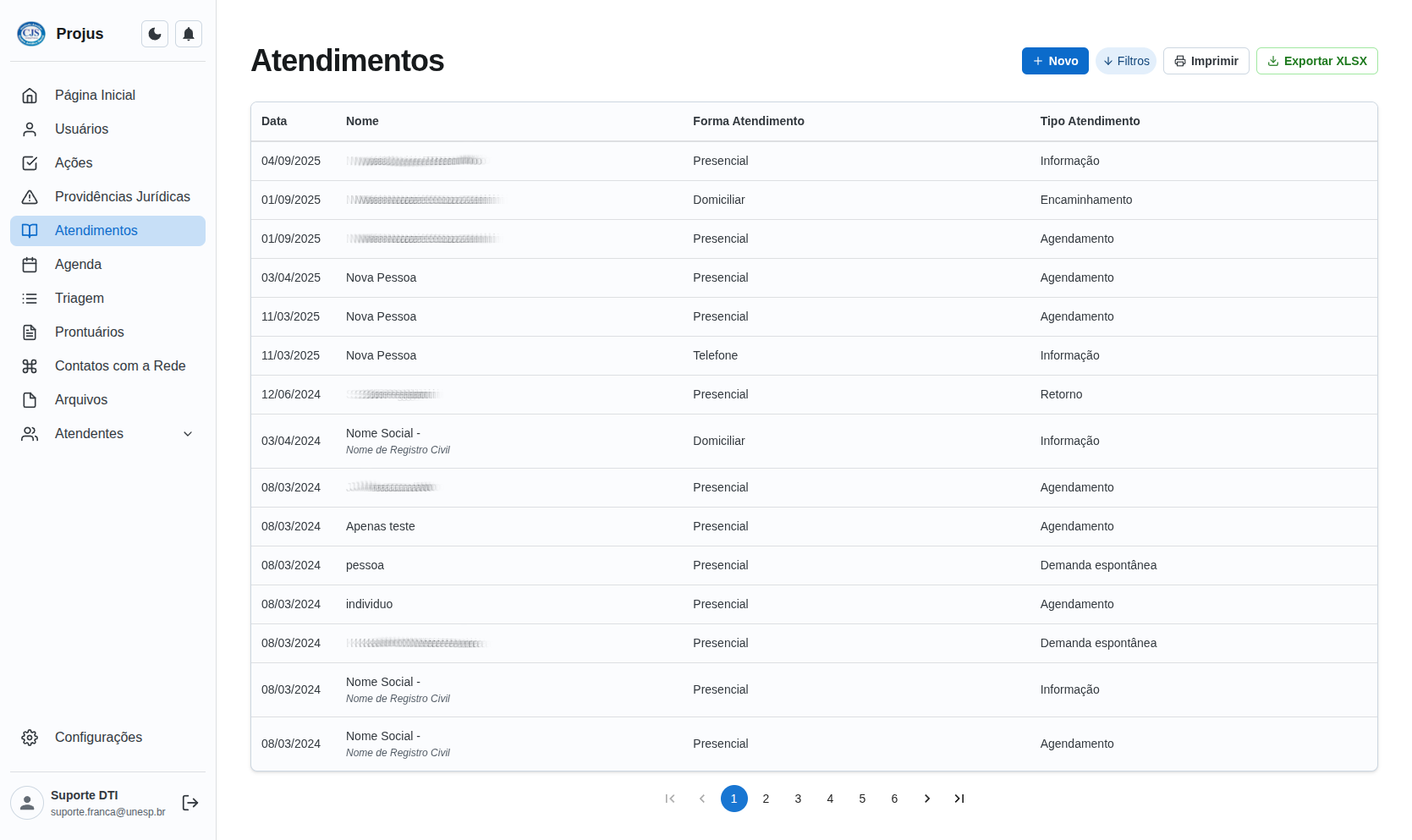Image resolution: width=1412 pixels, height=840 pixels.
Task: Print the list using Imprimir
Action: [1206, 61]
